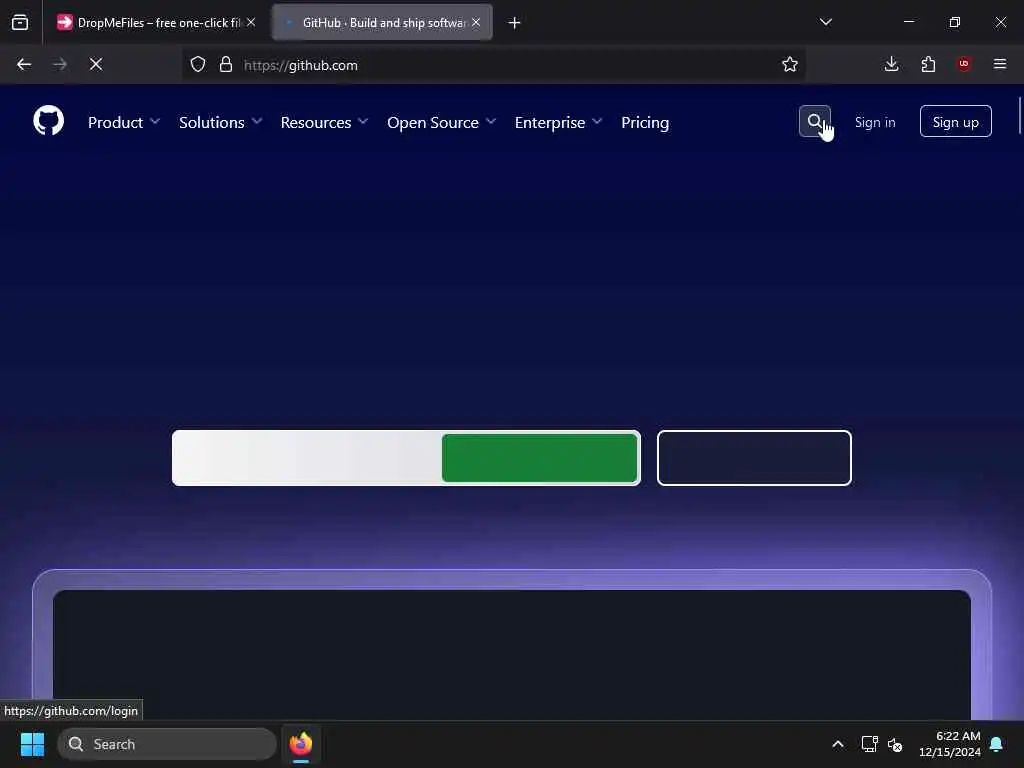
Task: Click the uBlock Origin extension icon
Action: point(964,64)
